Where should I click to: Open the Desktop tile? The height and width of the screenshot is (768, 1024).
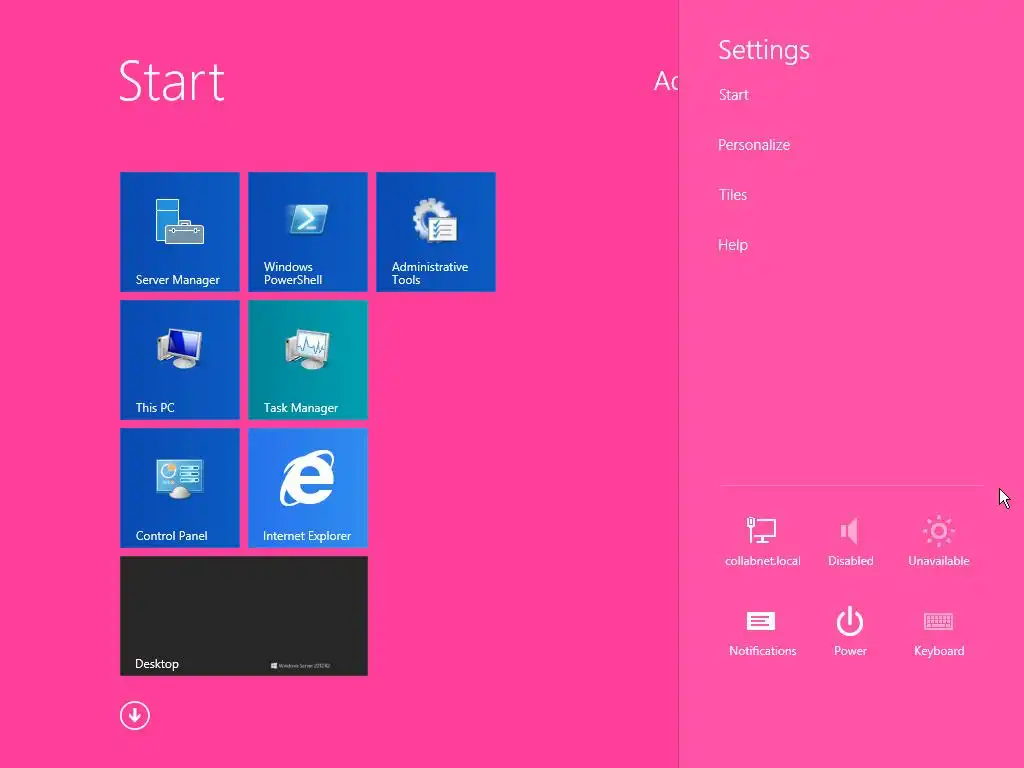pyautogui.click(x=244, y=616)
